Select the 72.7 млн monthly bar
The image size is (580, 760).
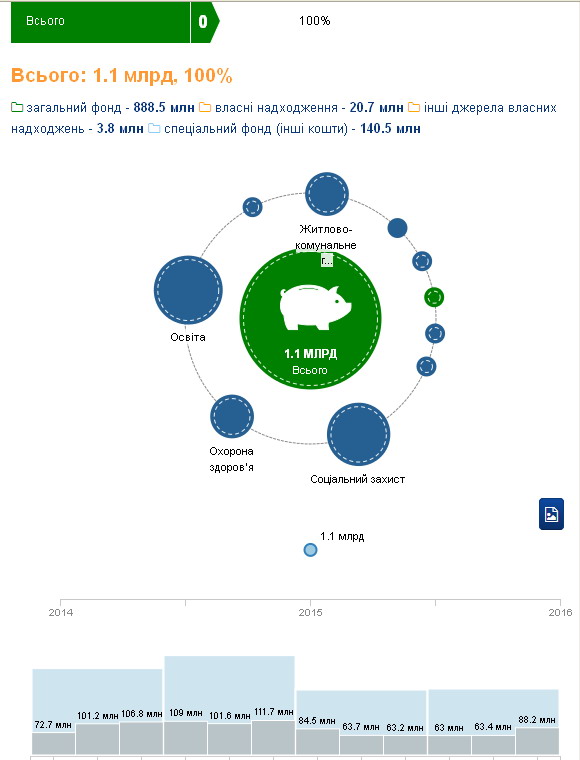coord(53,744)
